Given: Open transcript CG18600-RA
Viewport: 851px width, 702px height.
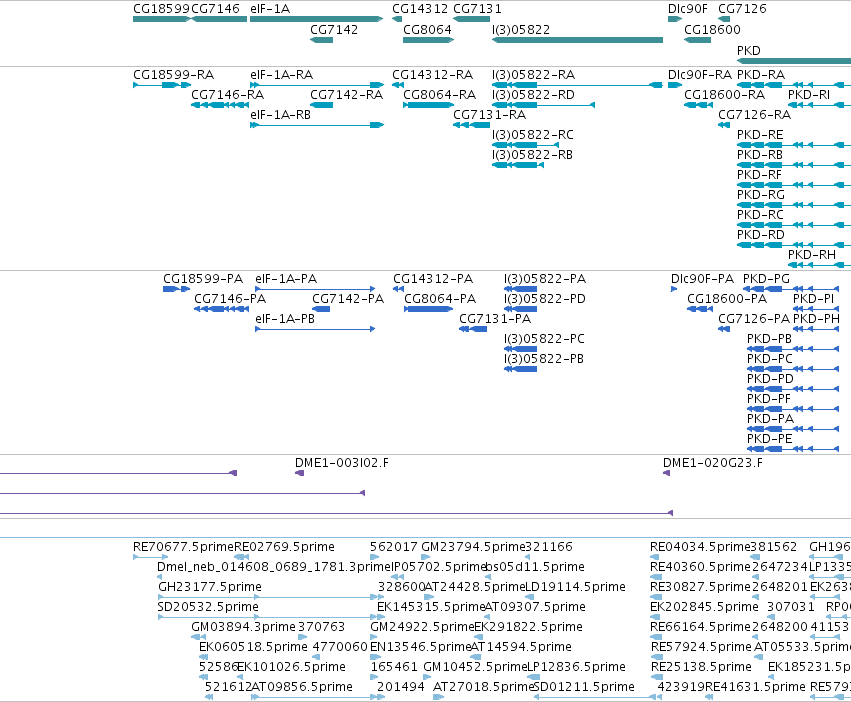Looking at the screenshot, I should [725, 95].
